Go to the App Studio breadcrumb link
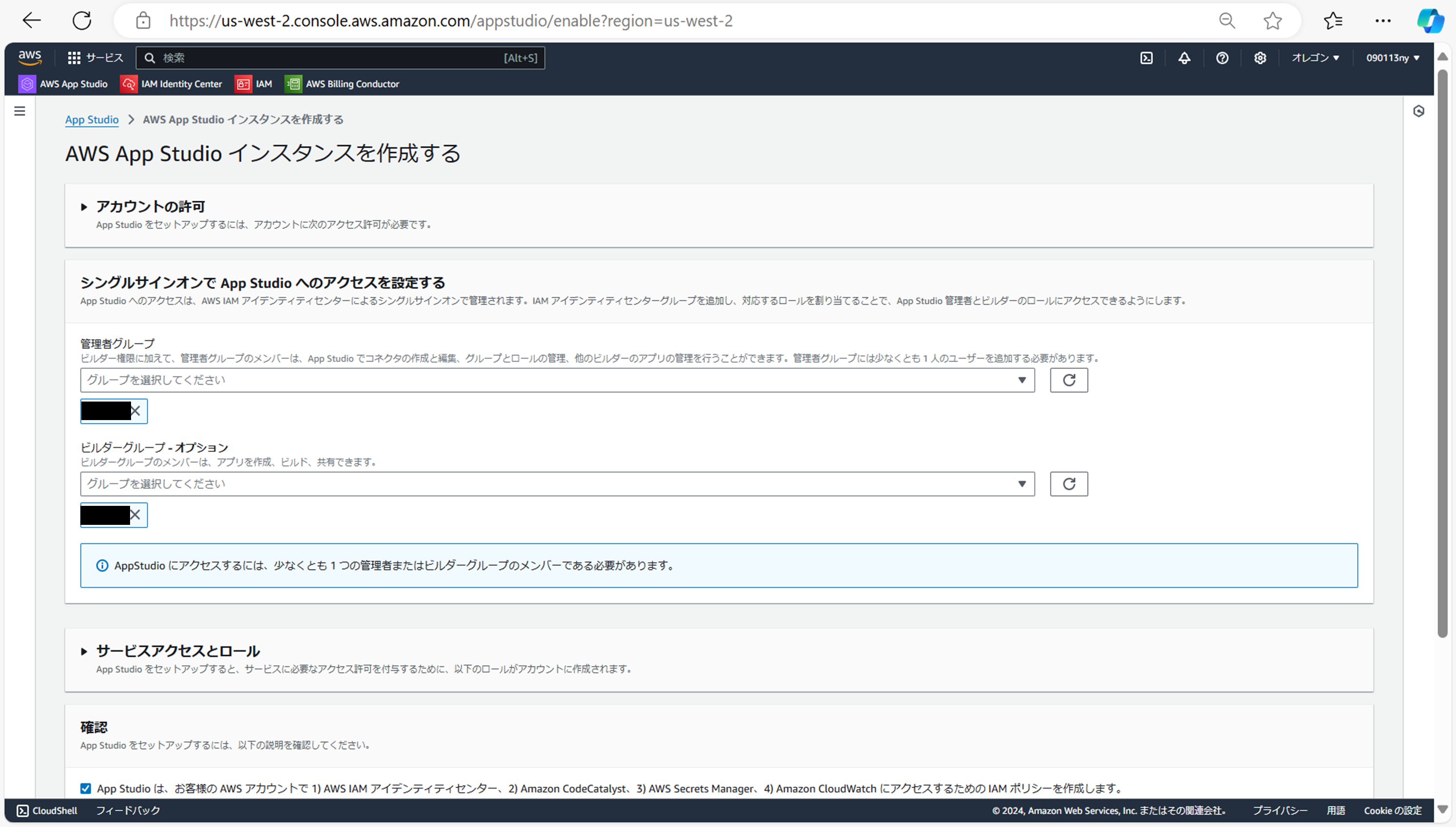Screen dimensions: 1456x827 [x=92, y=119]
